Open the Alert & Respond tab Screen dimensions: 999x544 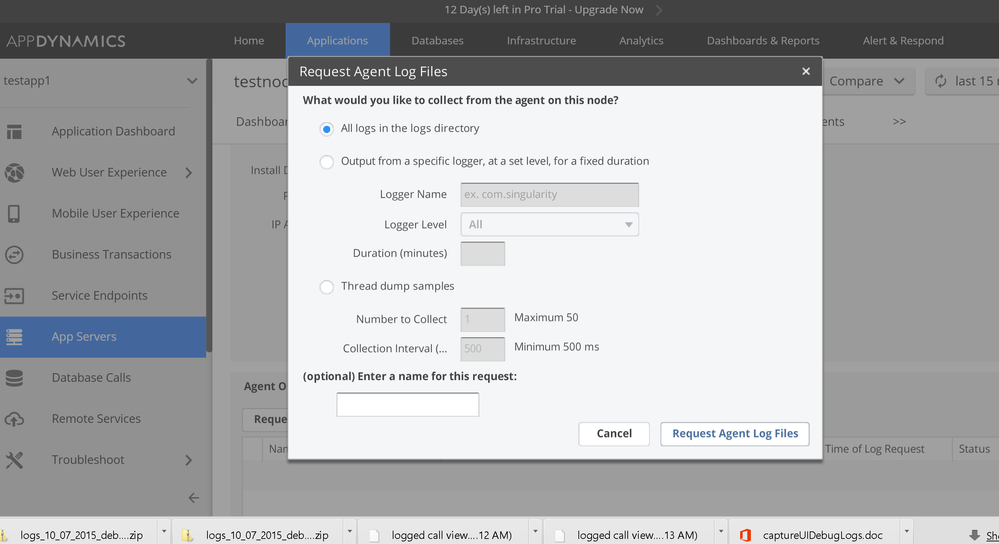(x=903, y=41)
